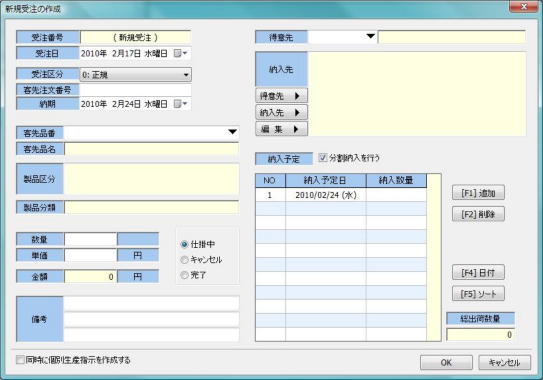This screenshot has height=380, width=543.
Task: Click the large 納入先 address area
Action: pos(417,94)
